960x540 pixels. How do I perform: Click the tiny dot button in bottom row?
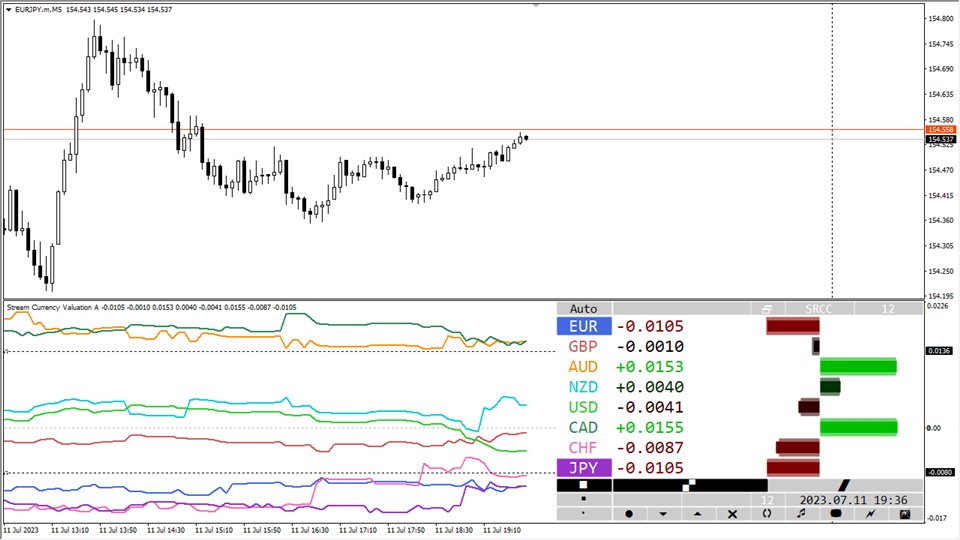pos(583,514)
